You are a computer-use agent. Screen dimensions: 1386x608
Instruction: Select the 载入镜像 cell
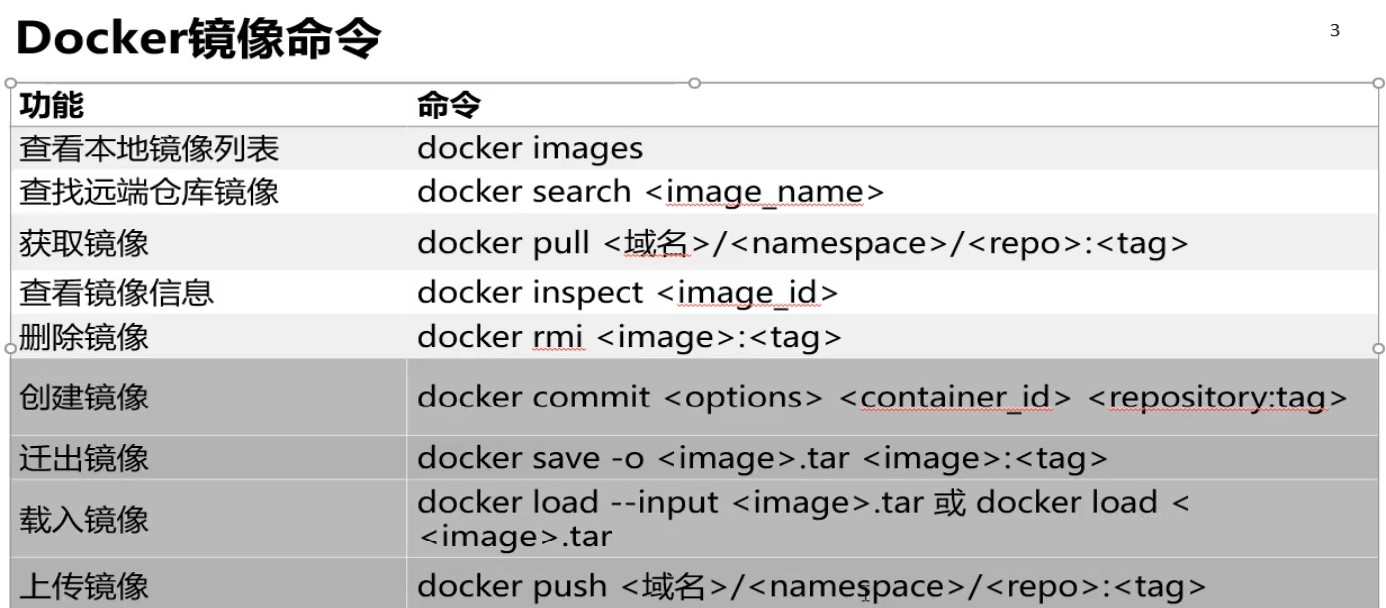click(x=84, y=519)
